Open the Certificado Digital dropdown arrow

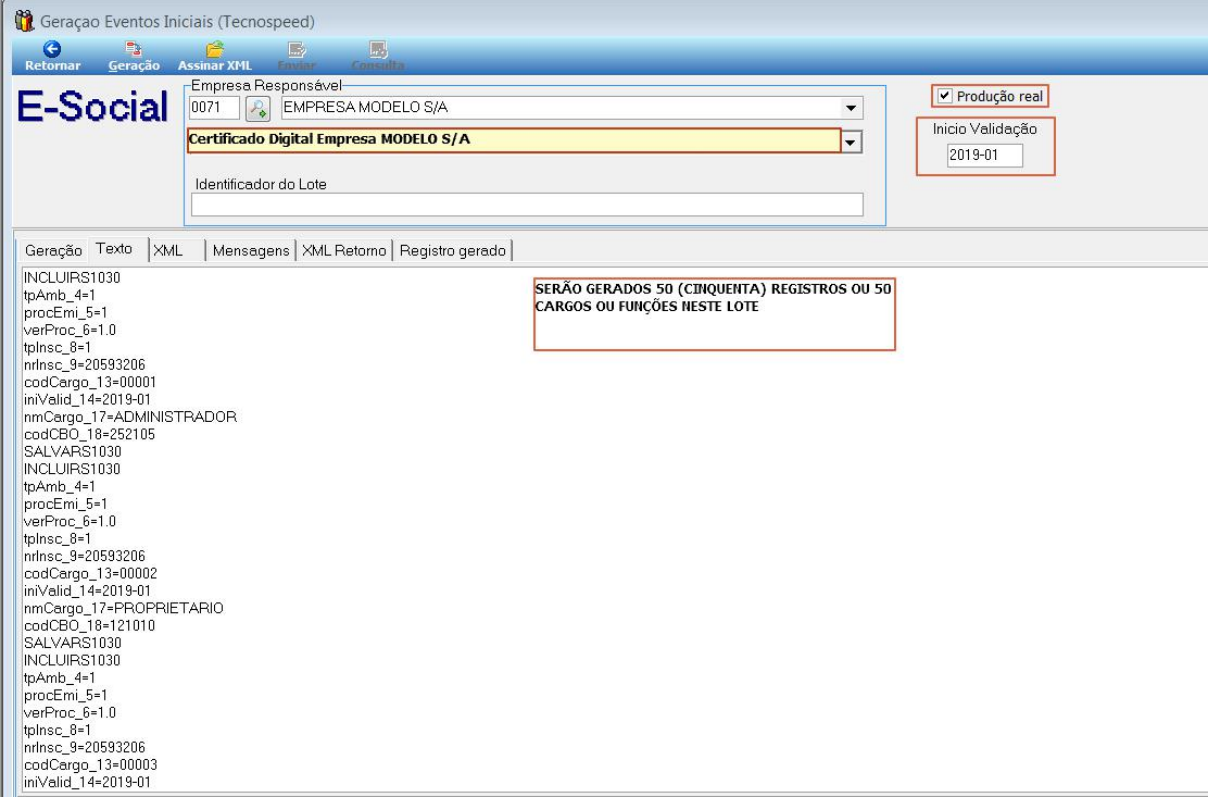(851, 143)
